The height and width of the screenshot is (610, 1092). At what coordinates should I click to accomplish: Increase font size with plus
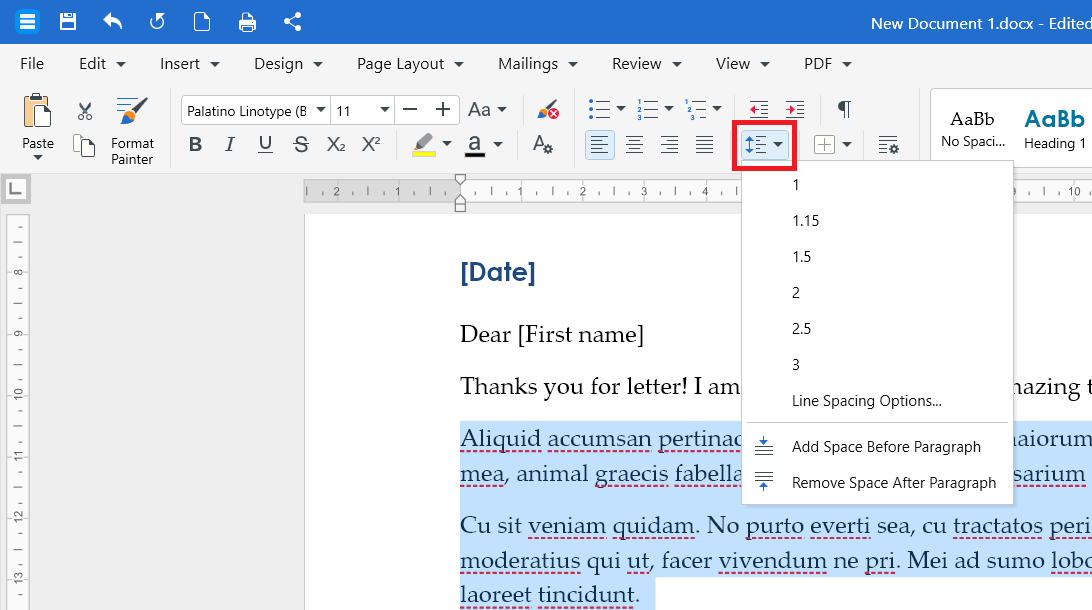[443, 110]
